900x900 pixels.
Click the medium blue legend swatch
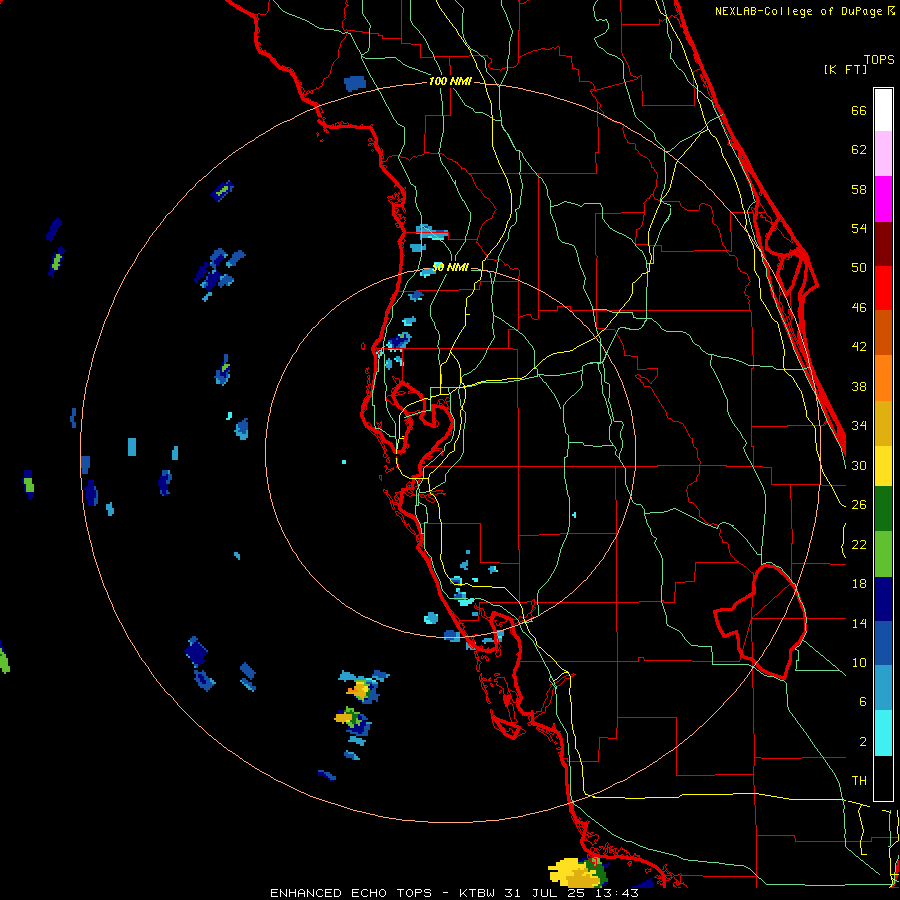point(883,643)
